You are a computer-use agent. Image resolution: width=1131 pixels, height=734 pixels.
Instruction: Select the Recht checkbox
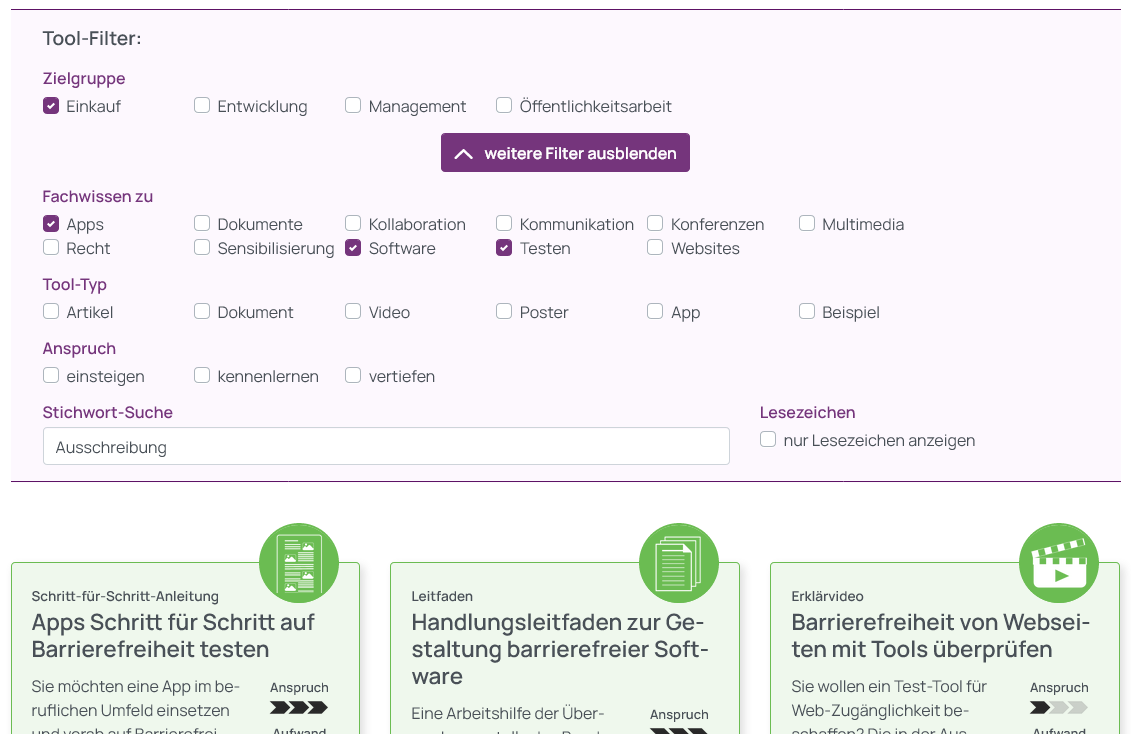tap(50, 247)
